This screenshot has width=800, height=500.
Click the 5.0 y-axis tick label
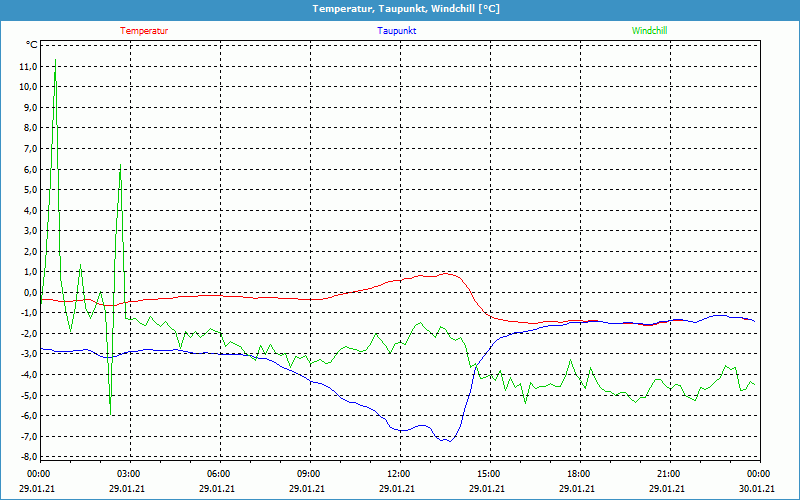(28, 189)
